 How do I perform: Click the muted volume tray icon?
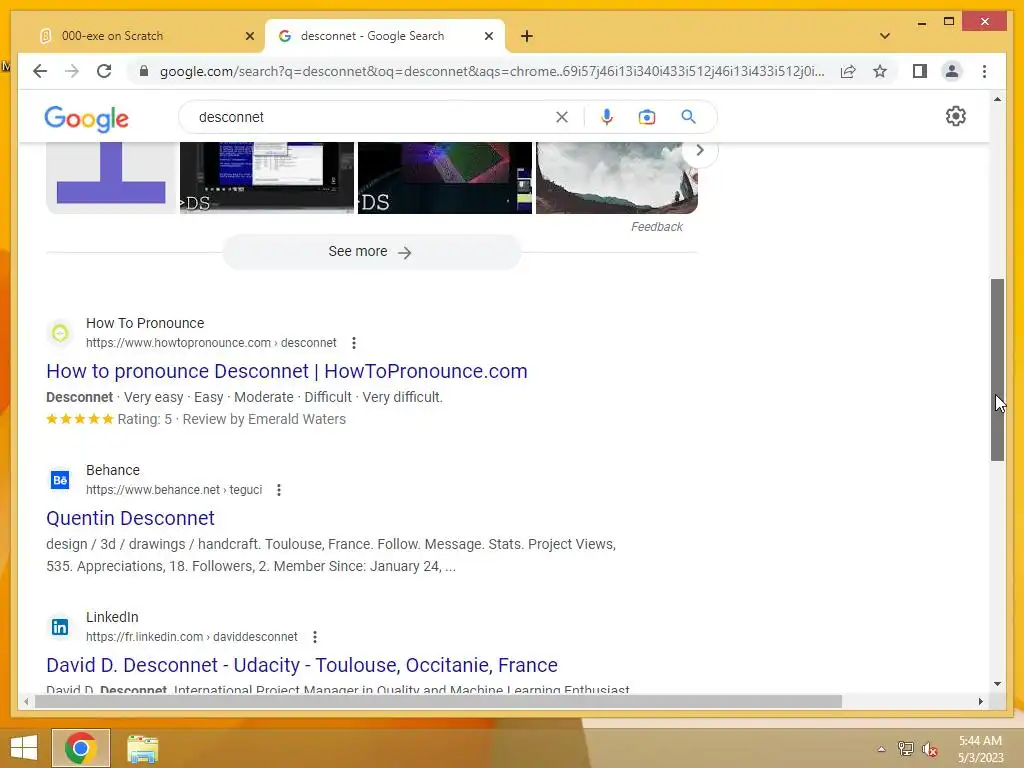pos(929,749)
